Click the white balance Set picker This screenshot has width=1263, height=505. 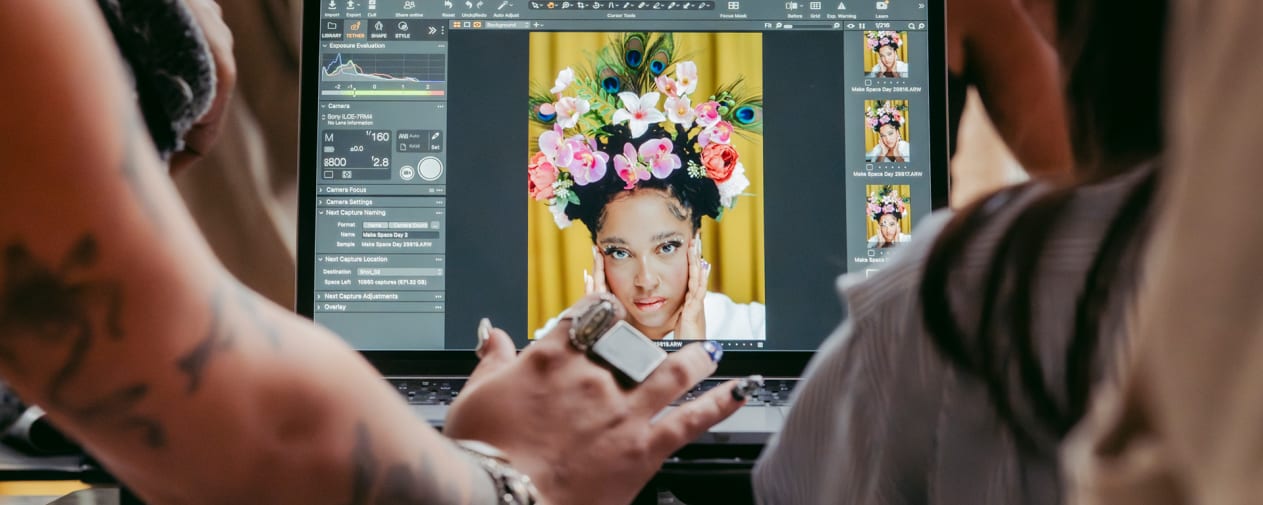pos(435,140)
